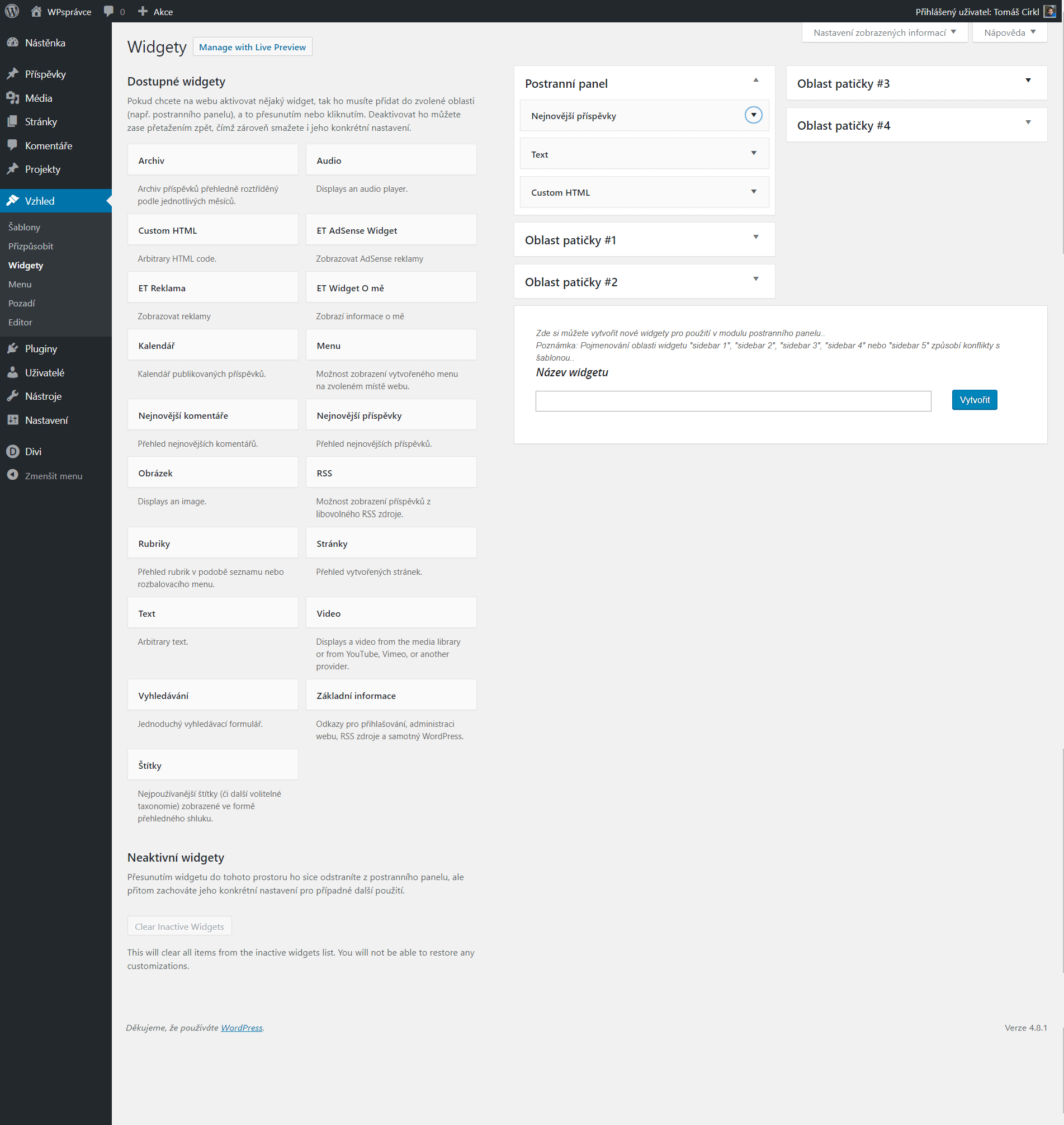Screen dimensions: 1064x1125
Task: Select the Custom HTML available widget
Action: (212, 230)
